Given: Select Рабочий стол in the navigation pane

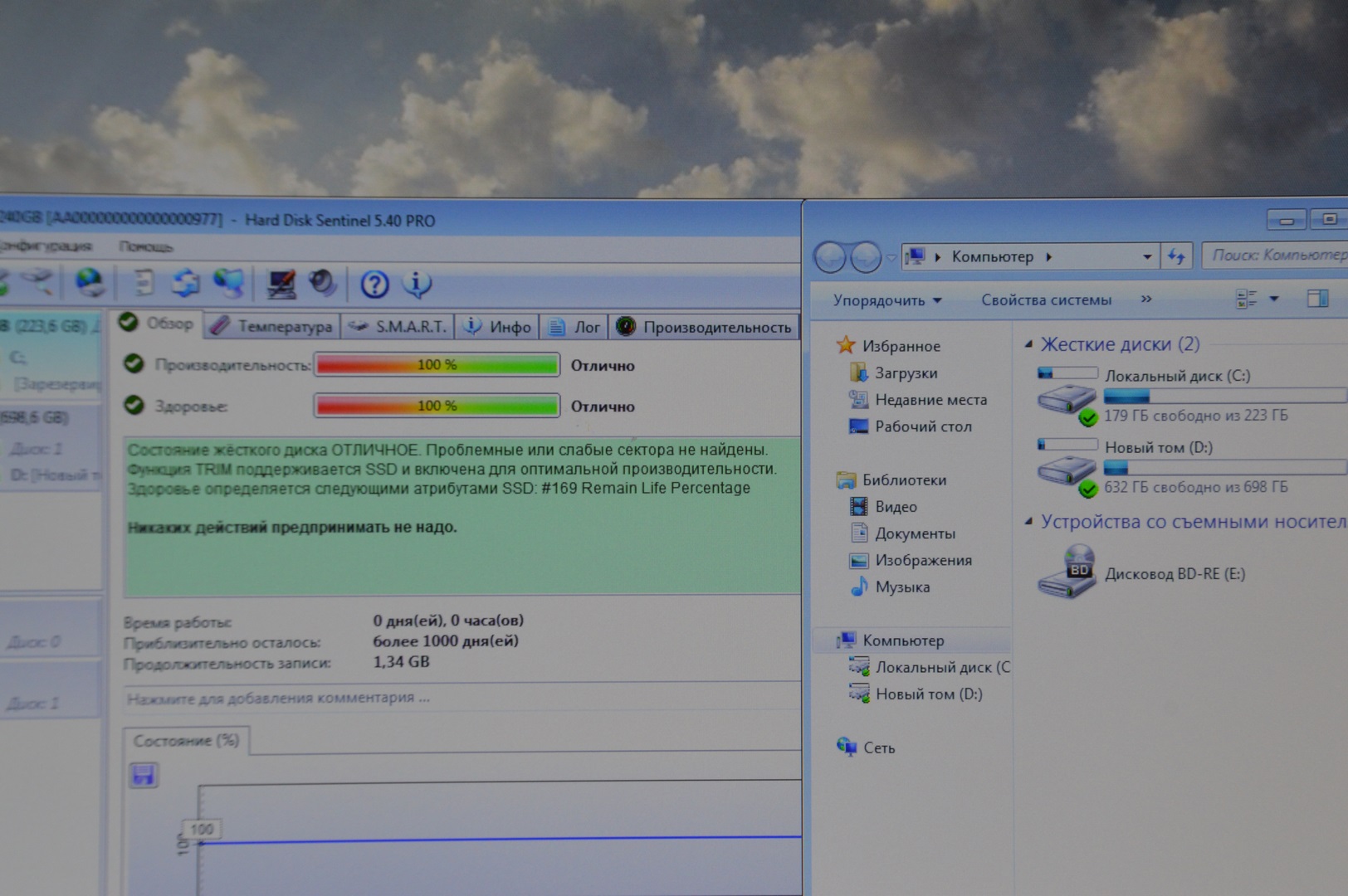Looking at the screenshot, I should coord(922,426).
